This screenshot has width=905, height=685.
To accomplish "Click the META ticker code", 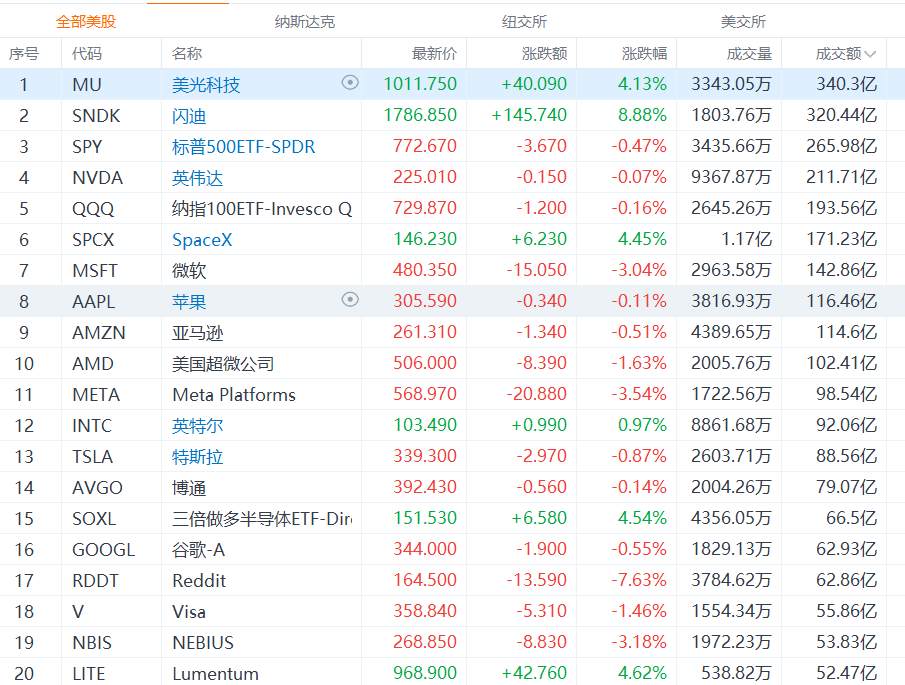I will click(96, 395).
